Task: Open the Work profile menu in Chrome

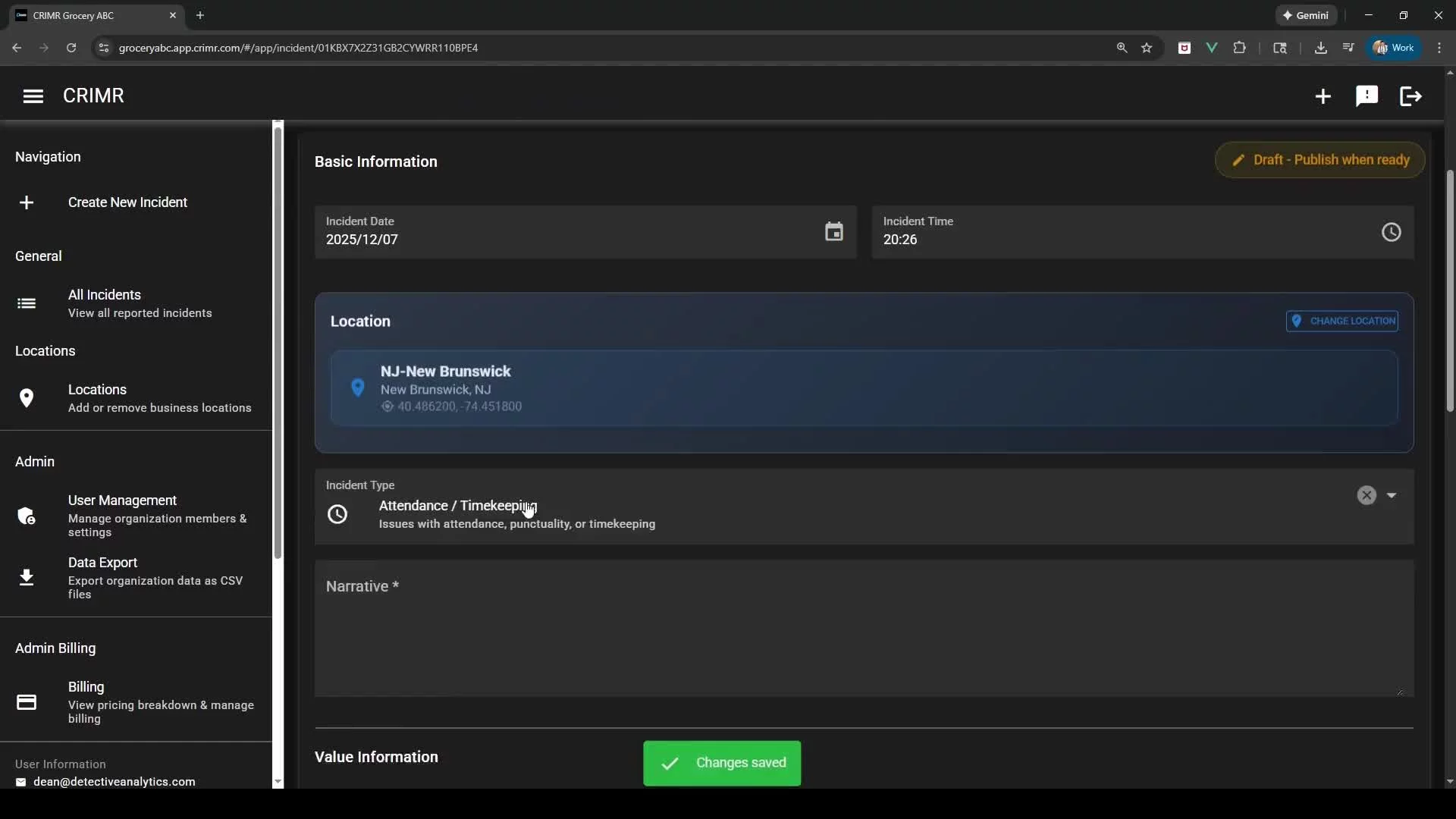Action: [1394, 48]
